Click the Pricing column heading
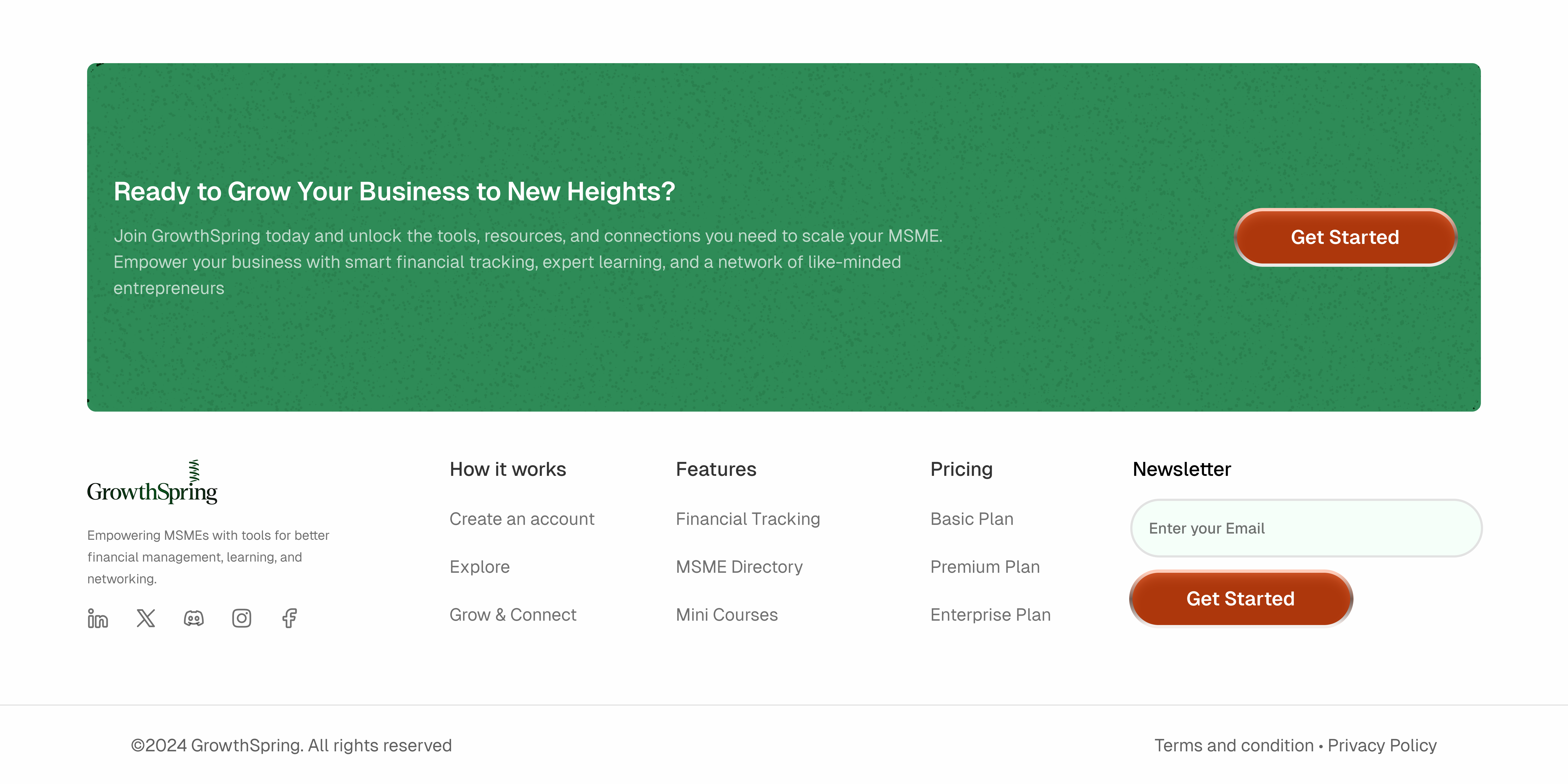Viewport: 1568px width, 784px height. [x=961, y=469]
